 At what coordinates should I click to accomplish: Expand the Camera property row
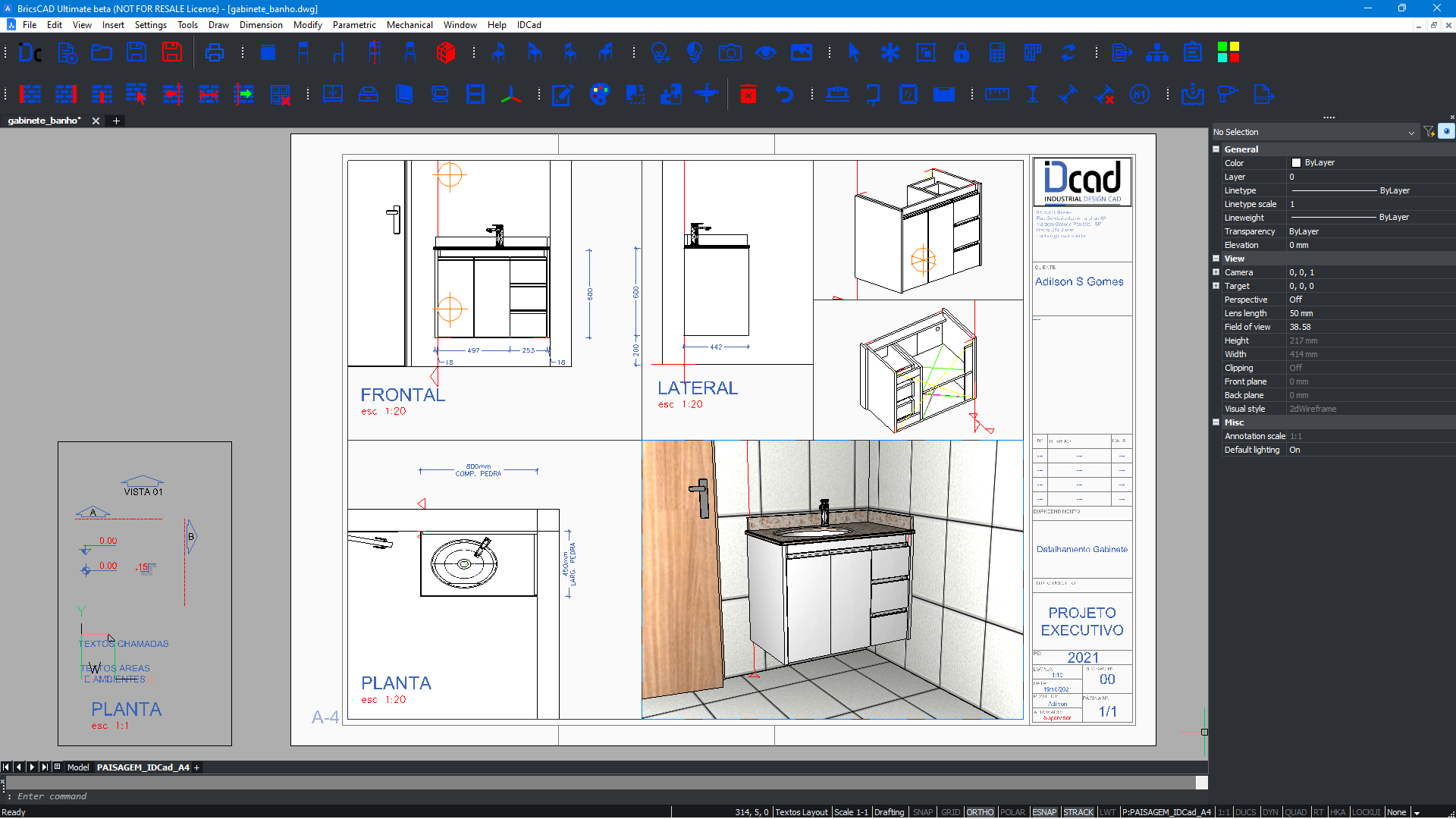click(1216, 272)
